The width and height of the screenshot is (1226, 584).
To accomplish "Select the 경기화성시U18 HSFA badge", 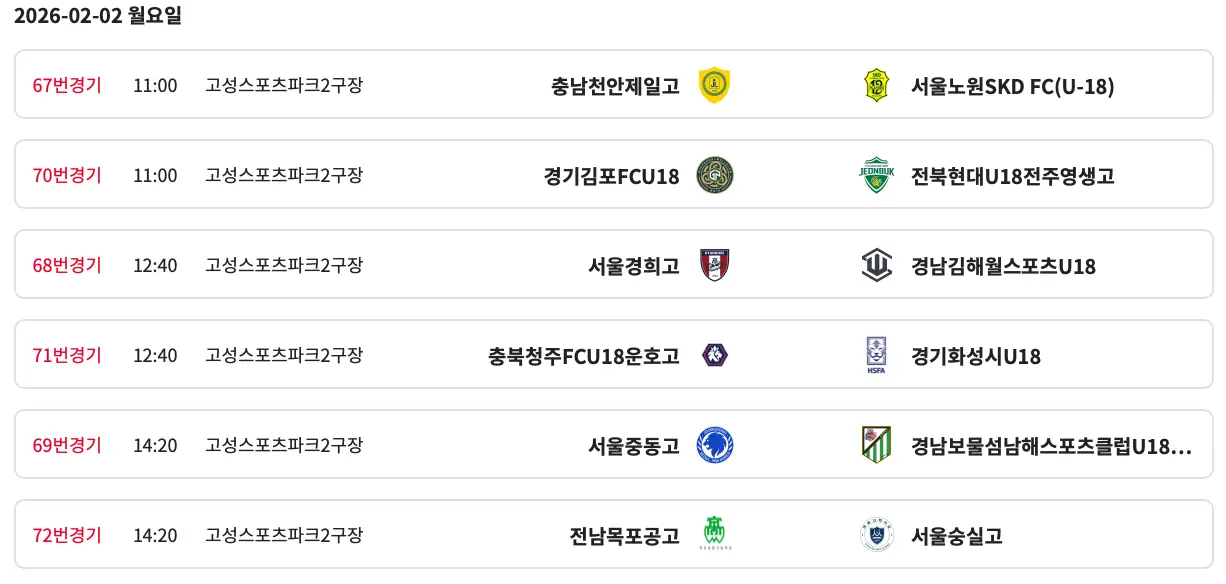I will point(875,355).
